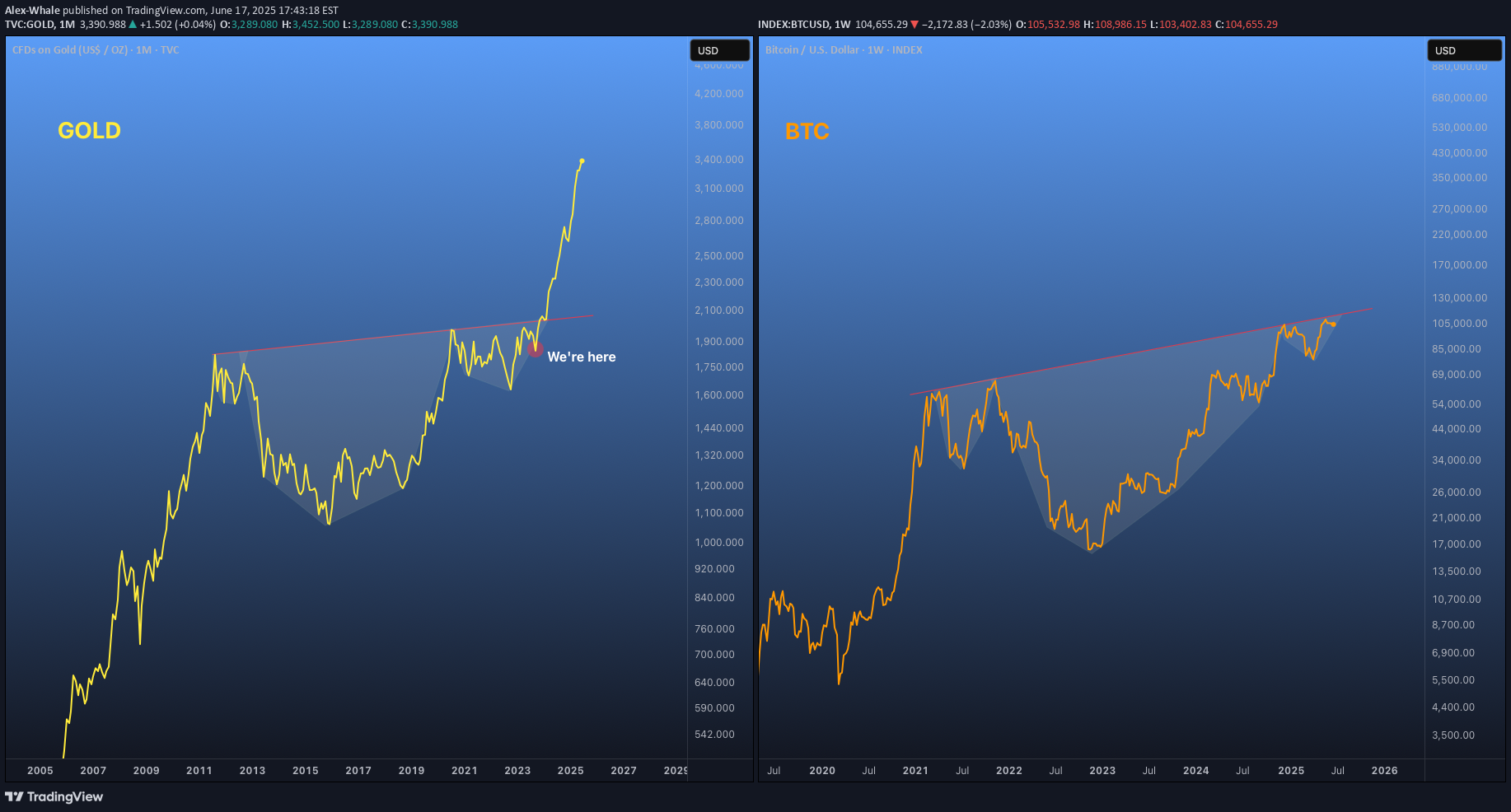Click the red 'We're here' circle marker
The height and width of the screenshot is (812, 1511).
[536, 349]
